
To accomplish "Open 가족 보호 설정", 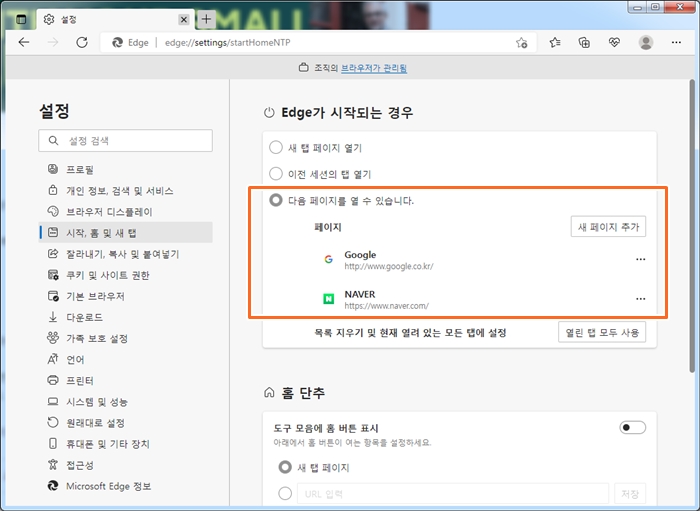I will [125, 338].
